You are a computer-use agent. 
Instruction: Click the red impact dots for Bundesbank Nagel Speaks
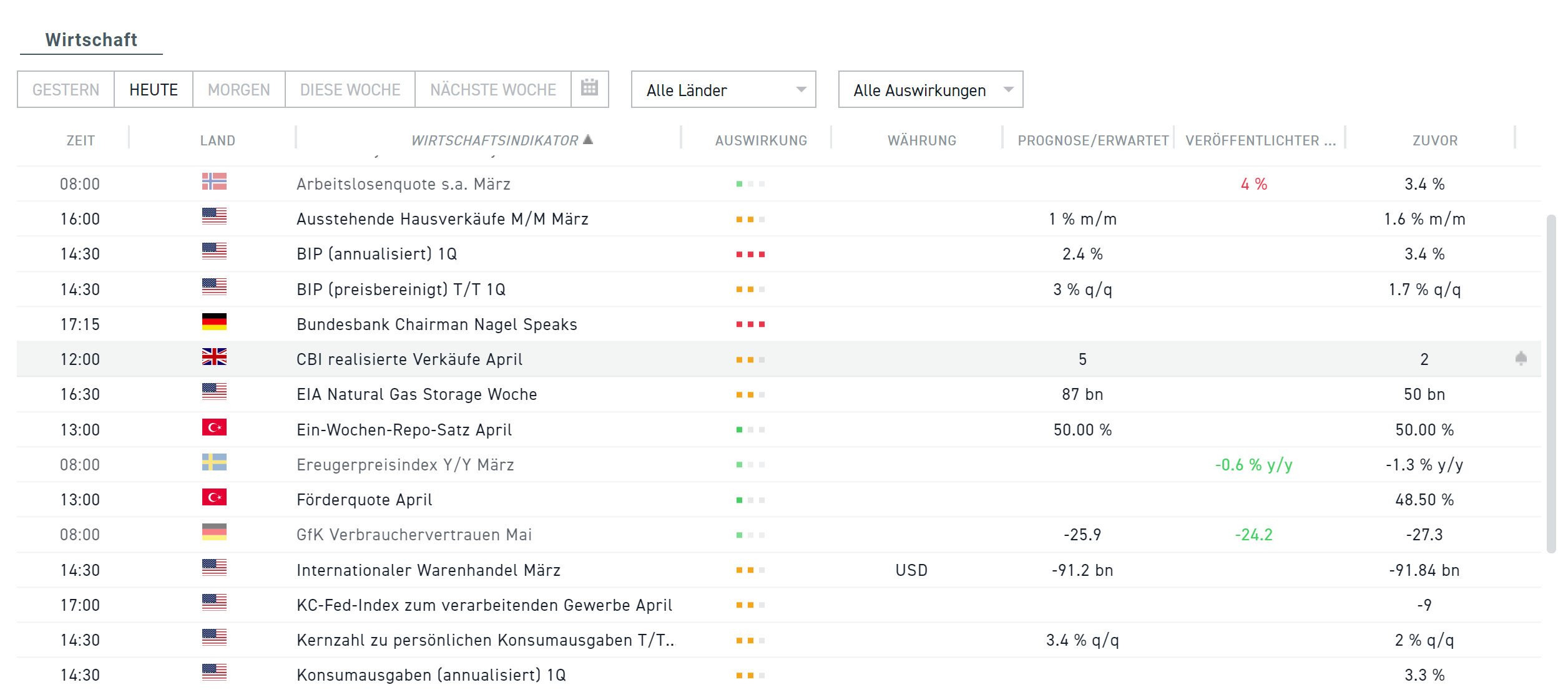[x=751, y=324]
